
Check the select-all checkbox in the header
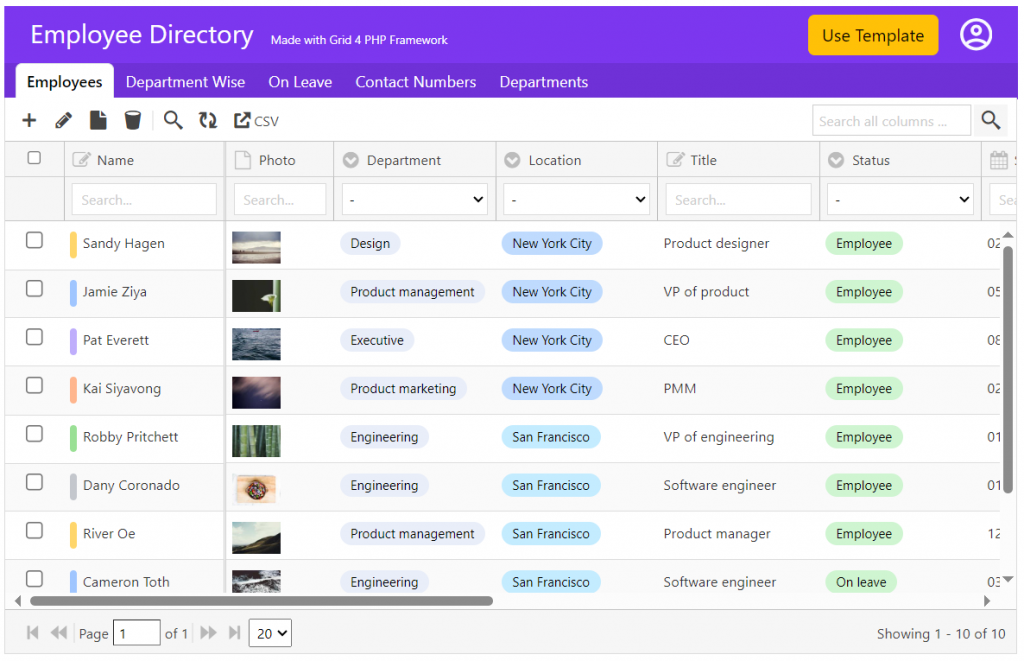tap(34, 158)
